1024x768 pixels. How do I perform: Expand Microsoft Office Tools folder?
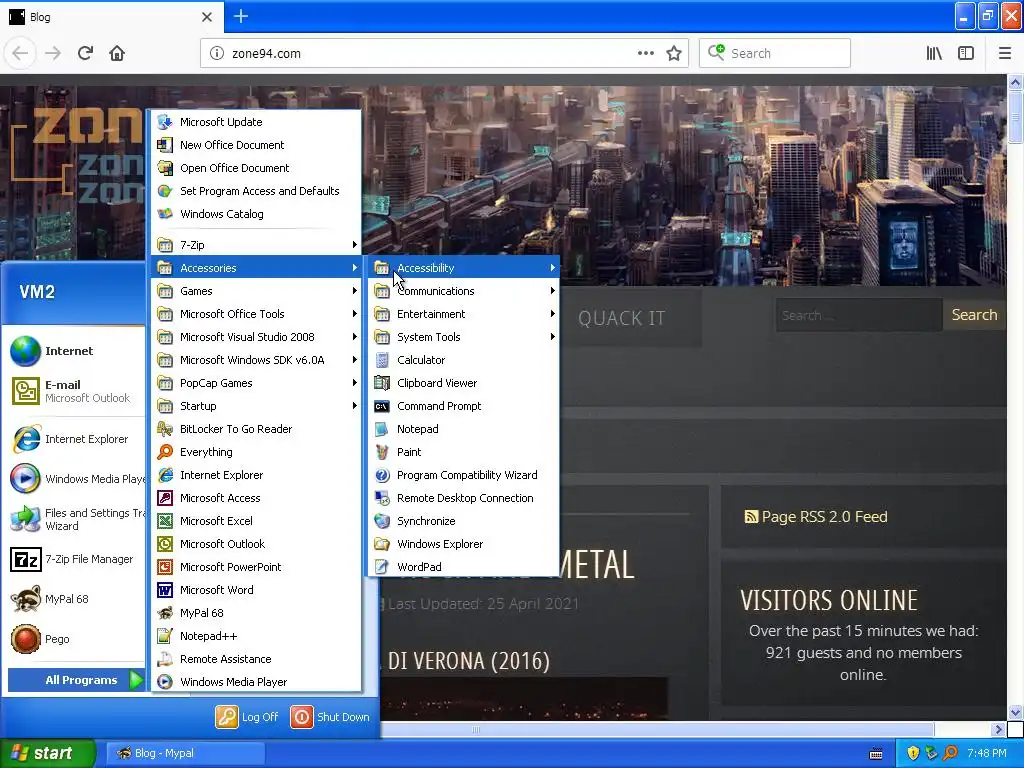[x=256, y=313]
